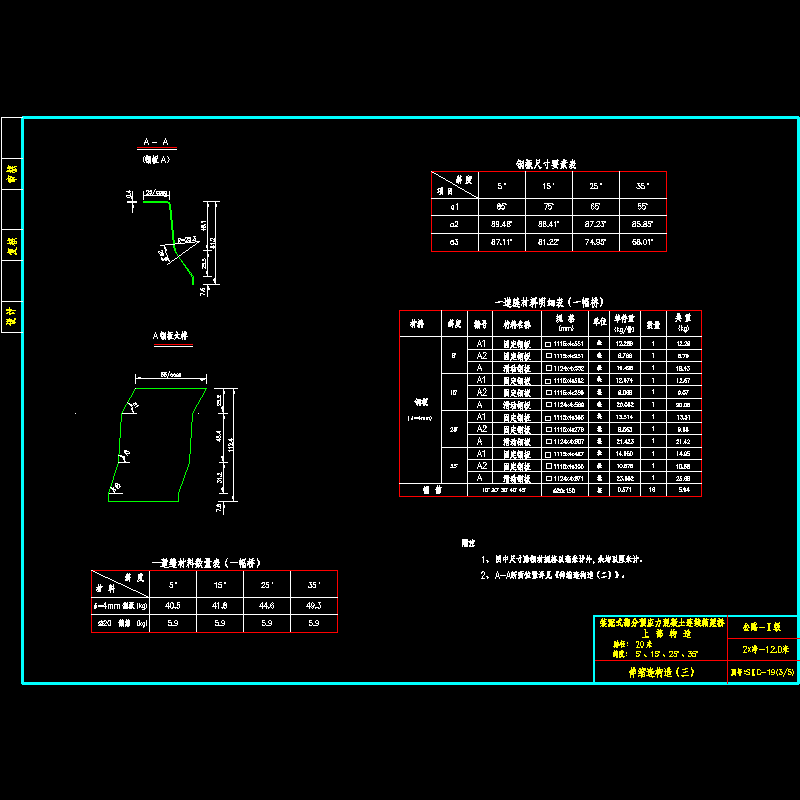The image size is (800, 800).
Task: Select the (kg) total weight column header
Action: point(684,328)
